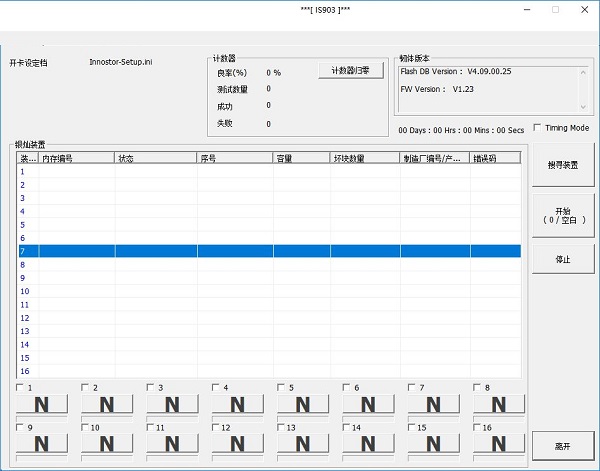600x471 pixels.
Task: Check the port 3 checkbox
Action: [150, 387]
